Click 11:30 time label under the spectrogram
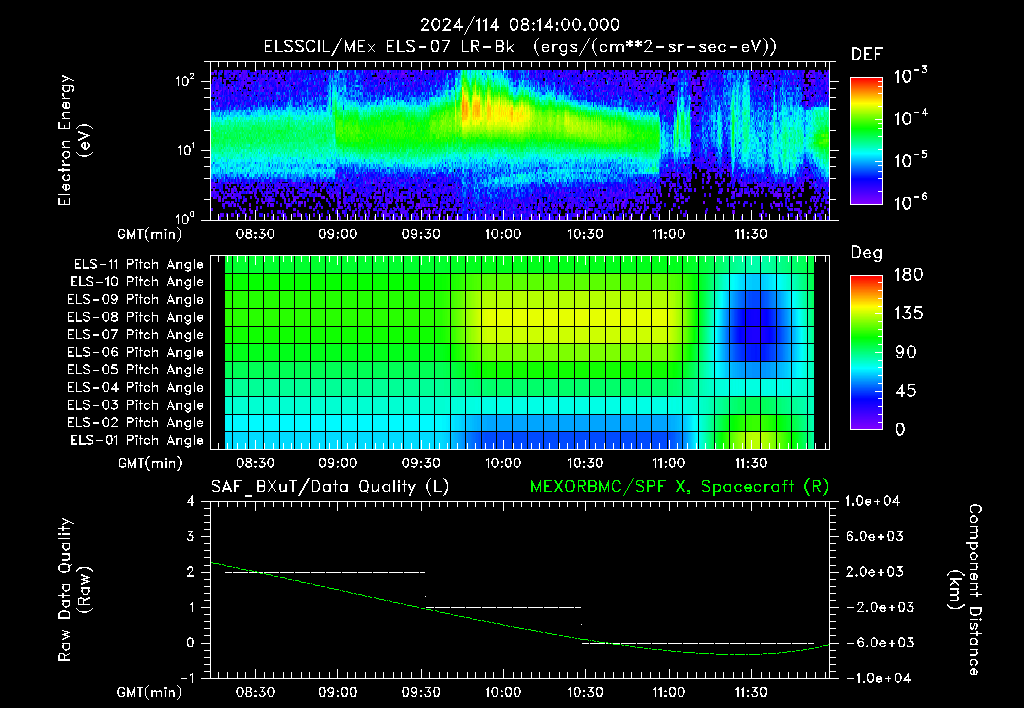The image size is (1024, 708). click(751, 234)
